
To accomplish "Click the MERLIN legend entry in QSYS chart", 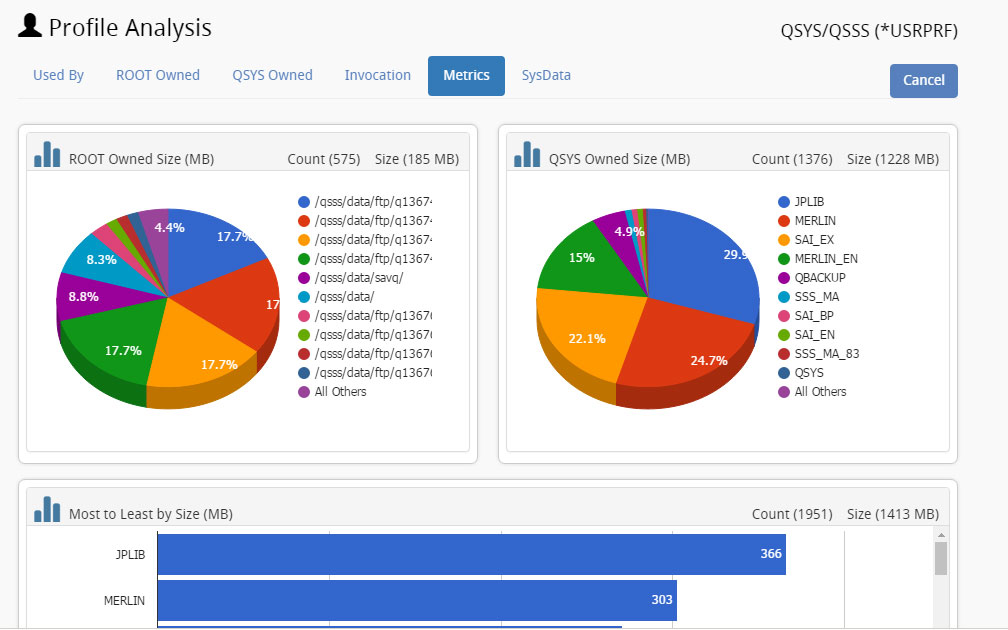I will pos(815,221).
